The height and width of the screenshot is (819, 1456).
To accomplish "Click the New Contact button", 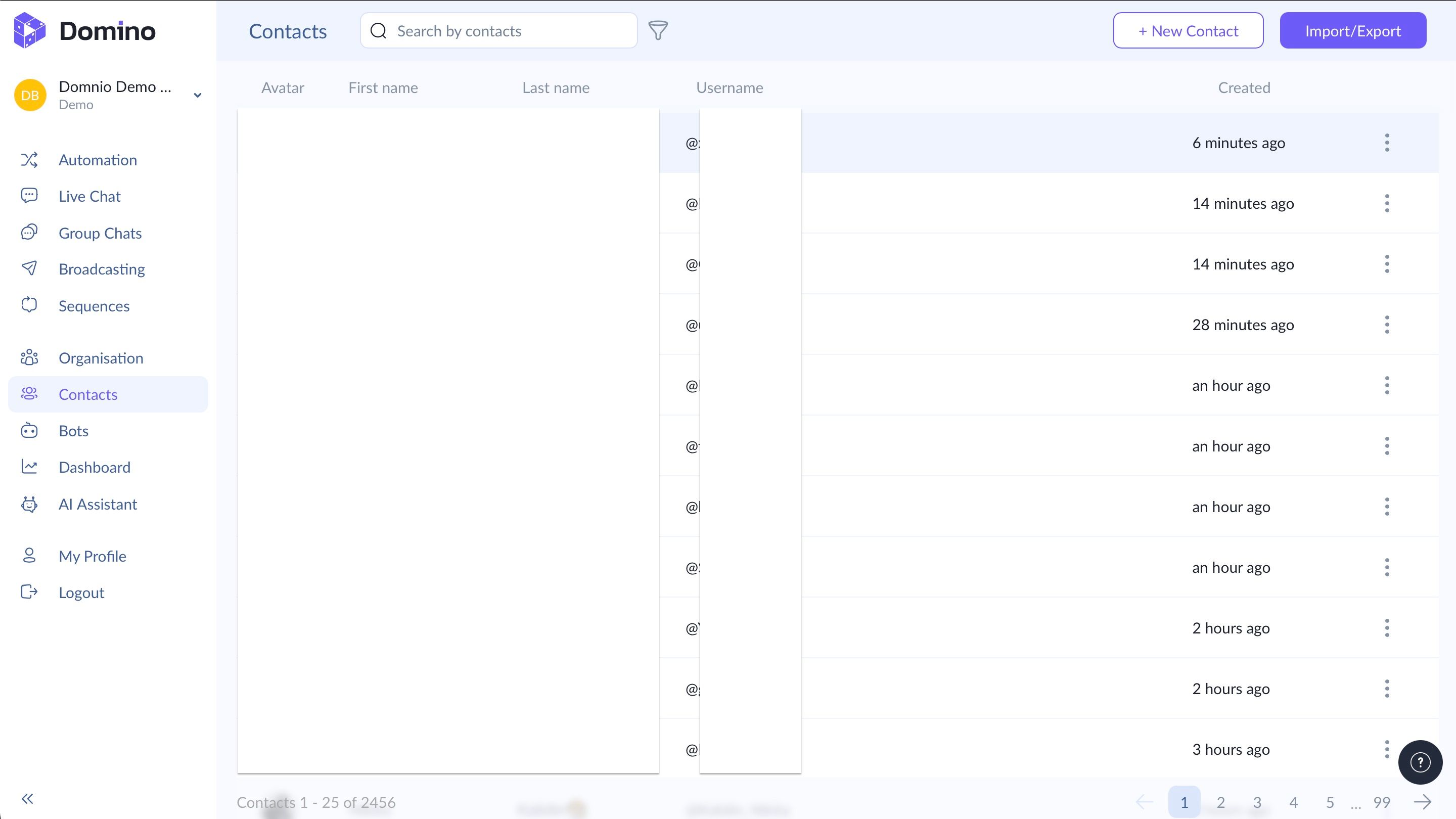I will pos(1188,30).
